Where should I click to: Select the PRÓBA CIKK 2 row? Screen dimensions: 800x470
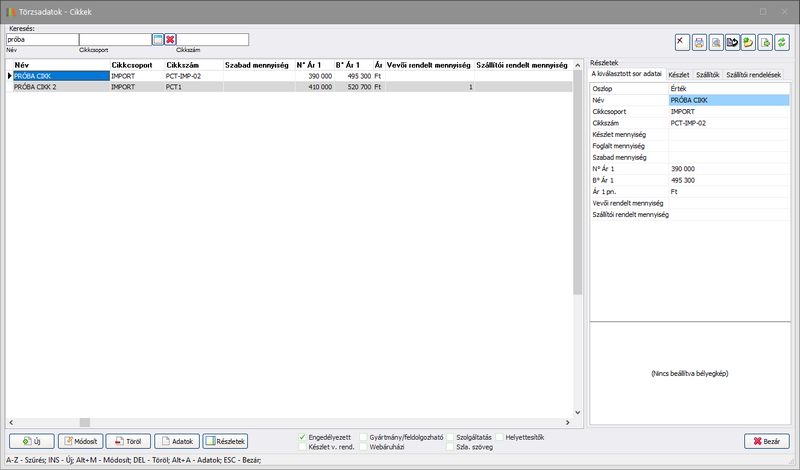click(x=60, y=87)
